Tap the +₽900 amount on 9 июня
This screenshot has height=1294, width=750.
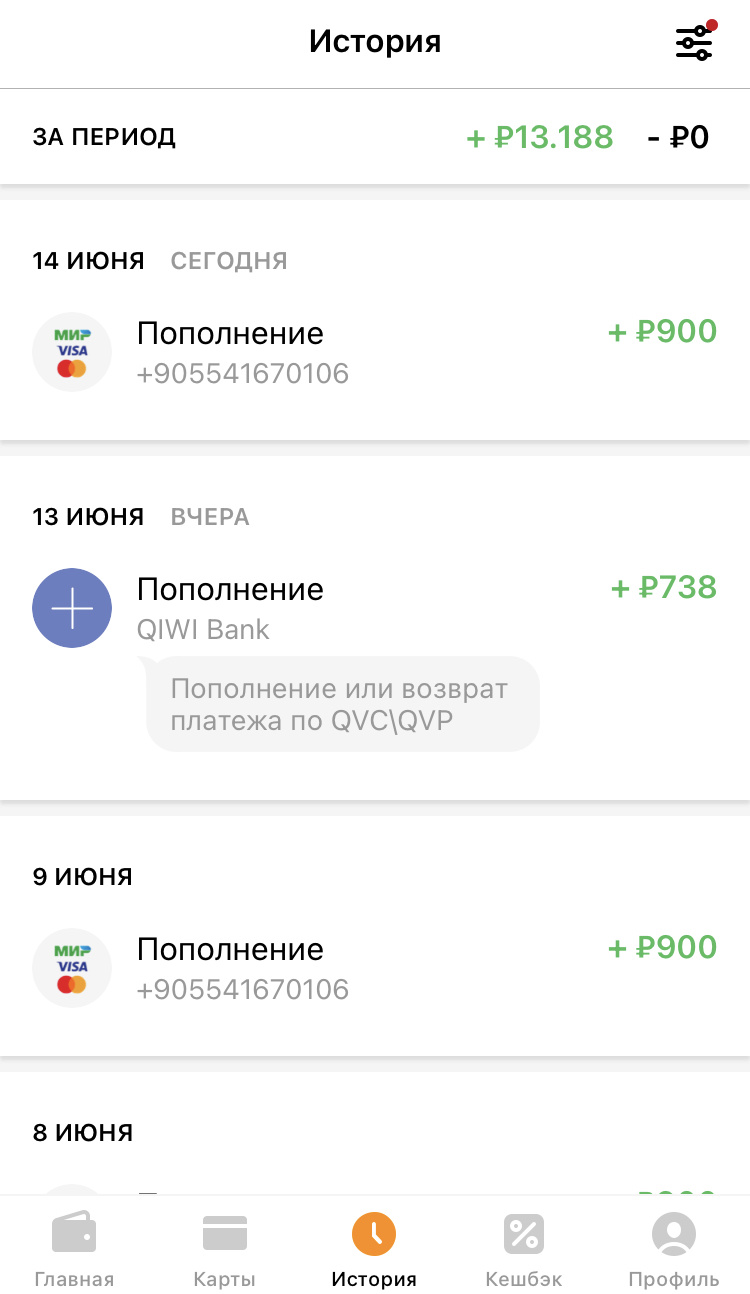click(x=663, y=947)
